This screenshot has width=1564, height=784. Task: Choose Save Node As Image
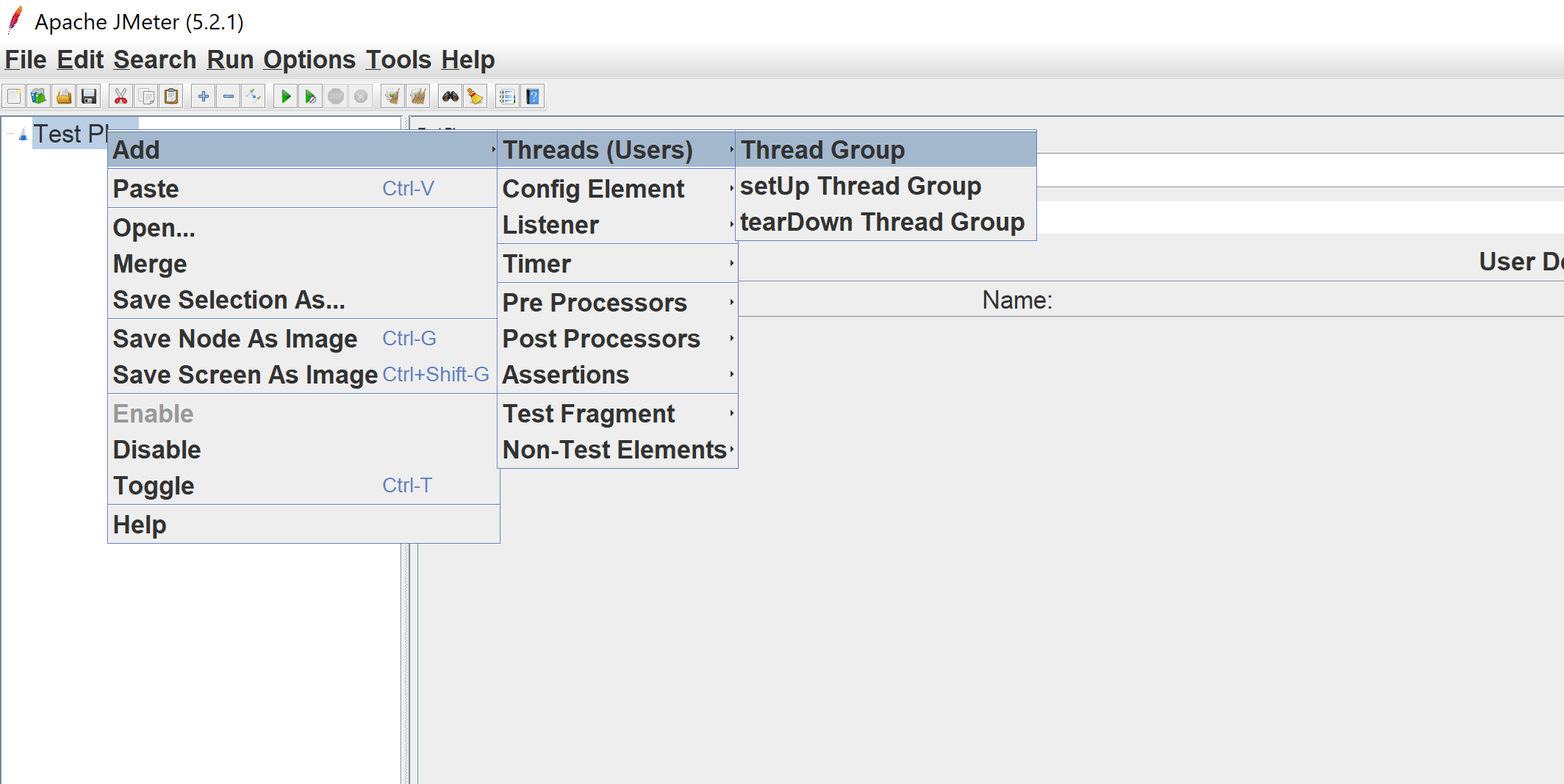click(303, 339)
